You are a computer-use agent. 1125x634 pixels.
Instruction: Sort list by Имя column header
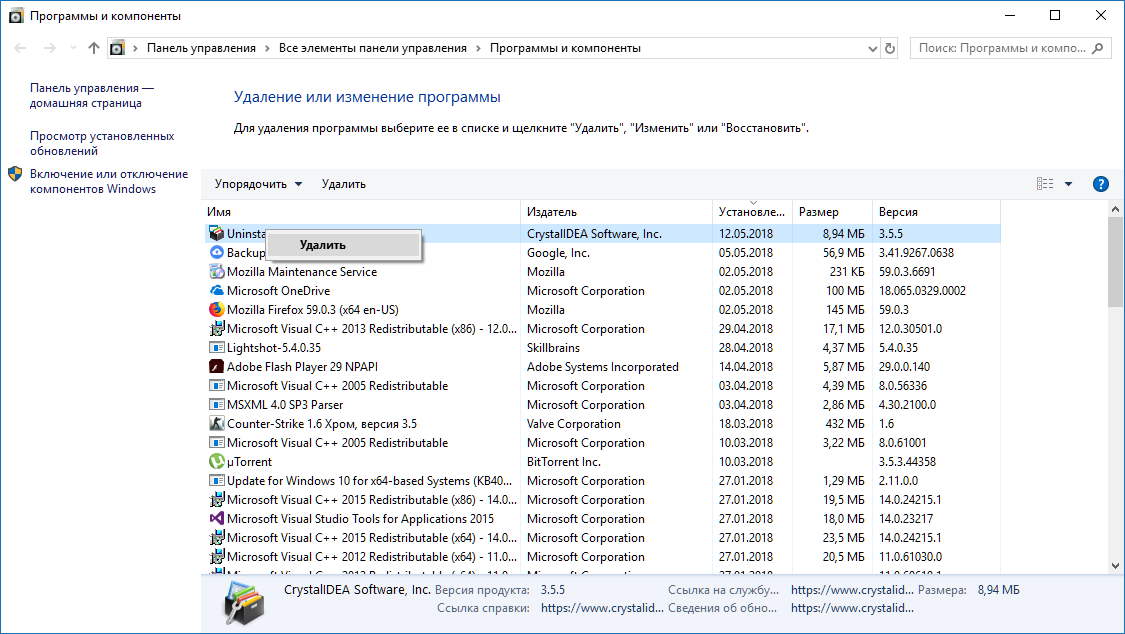[x=361, y=212]
